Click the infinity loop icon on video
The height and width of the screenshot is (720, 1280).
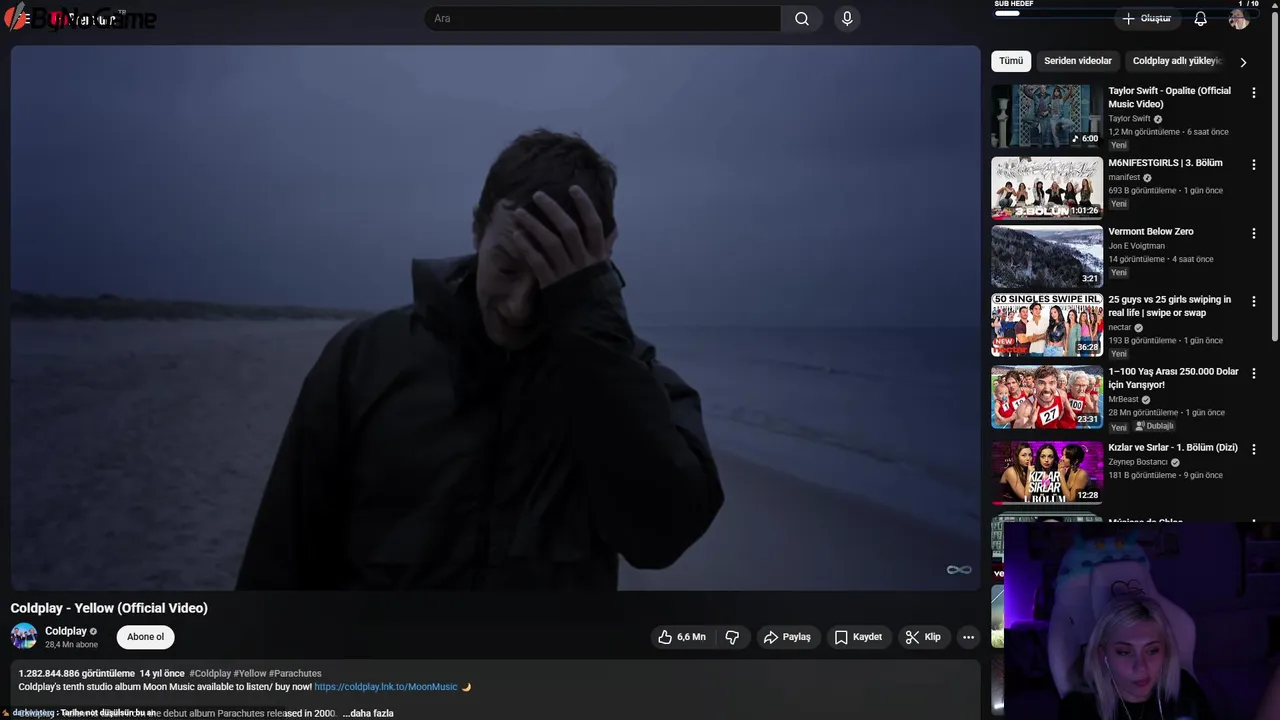point(959,570)
